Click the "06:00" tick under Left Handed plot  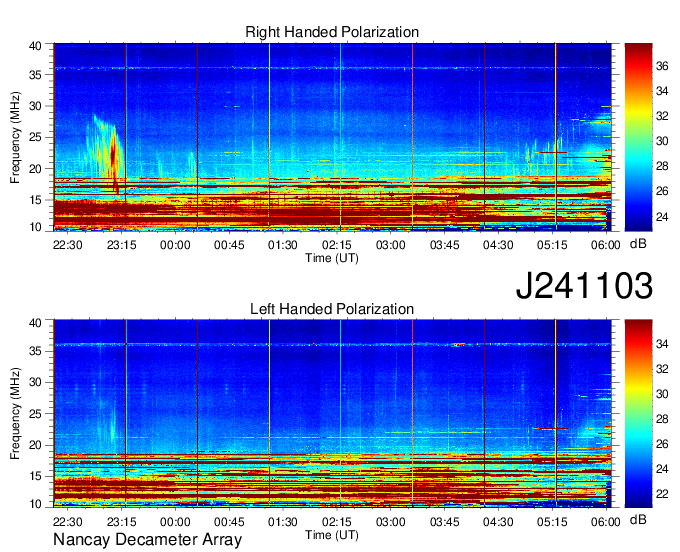point(606,522)
